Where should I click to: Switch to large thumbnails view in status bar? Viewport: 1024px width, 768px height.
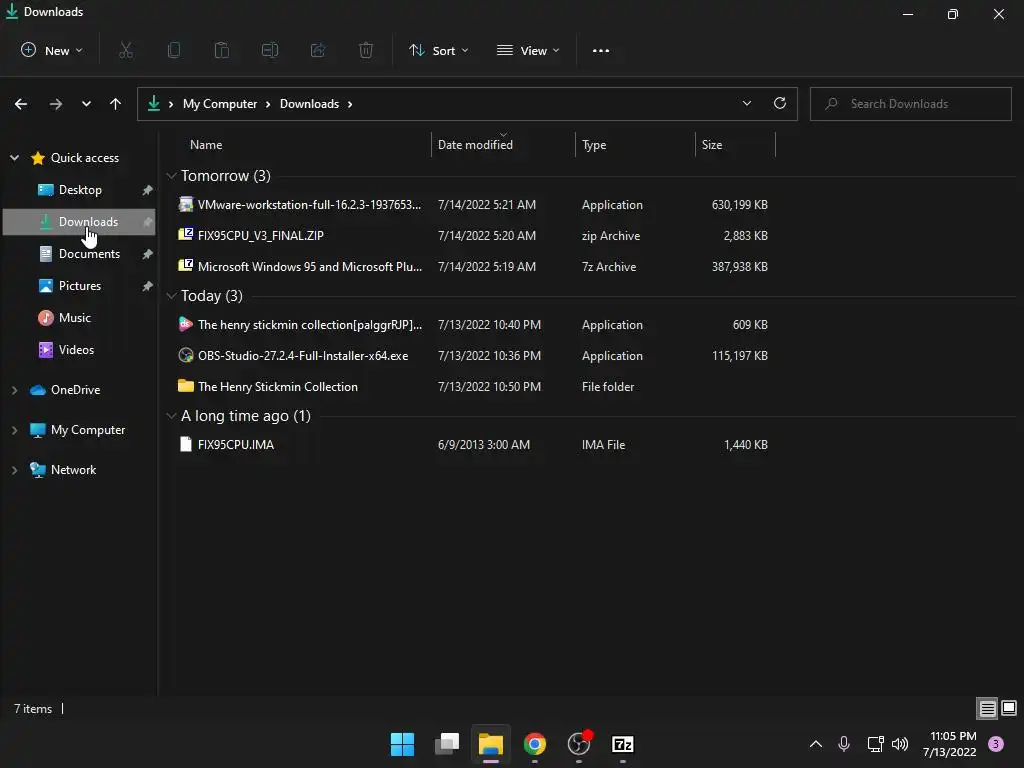(x=1009, y=708)
